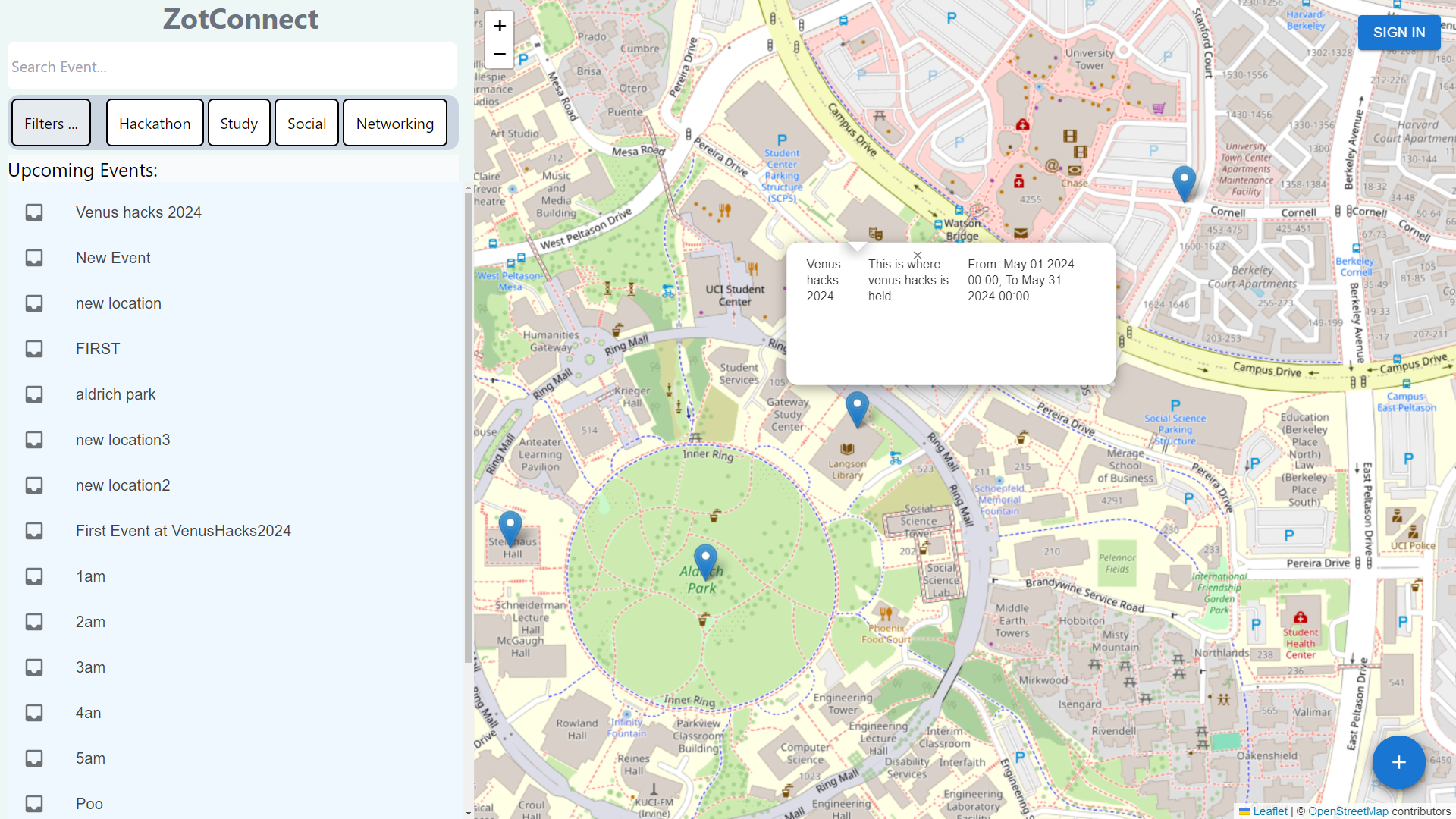Close the Venus hacks popup
The height and width of the screenshot is (819, 1456).
click(918, 256)
